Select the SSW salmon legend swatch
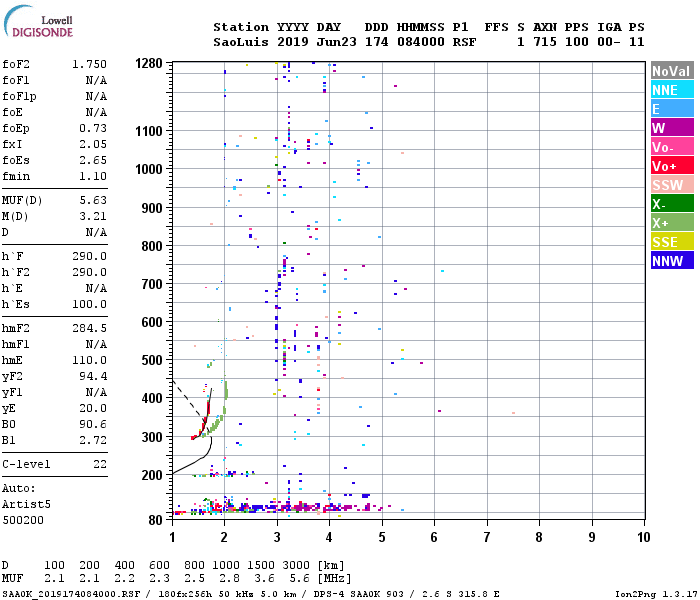The image size is (700, 600). (x=672, y=184)
